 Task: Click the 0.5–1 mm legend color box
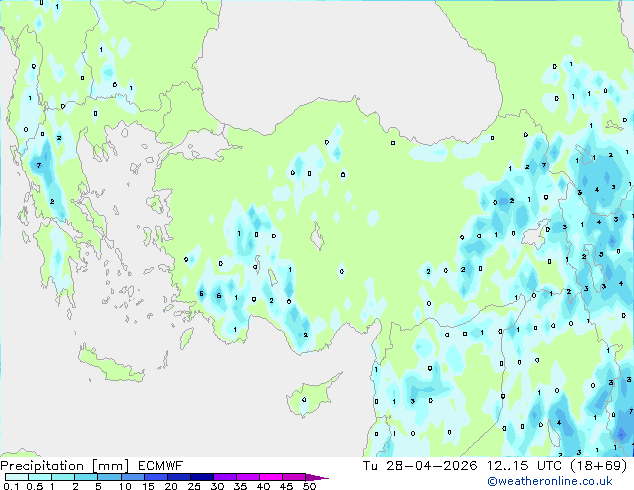[40, 477]
